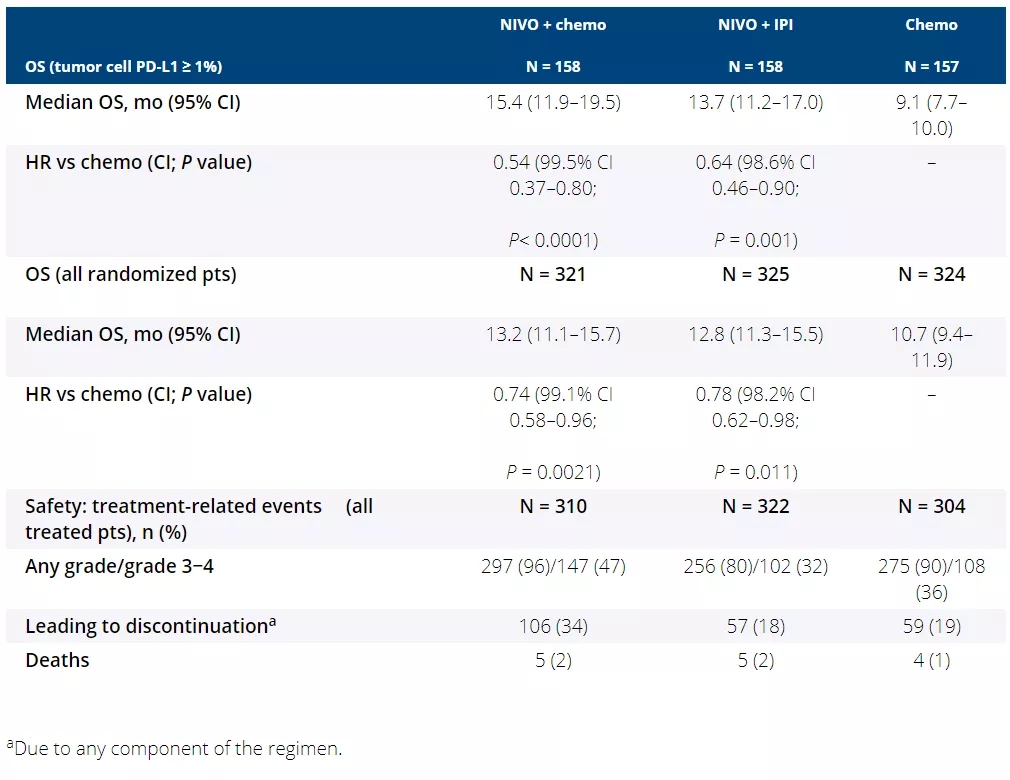Image resolution: width=1010 pixels, height=780 pixels.
Task: Select the OS (tumor cell PD-L1 ≥ 1%) heading
Action: (124, 66)
